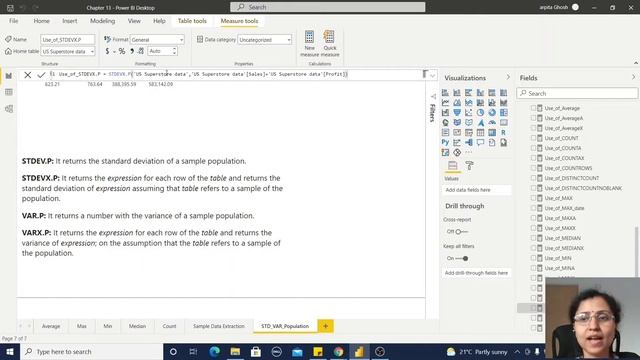The width and height of the screenshot is (640, 360).
Task: Cancel the formula edit with X
Action: [x=27, y=75]
